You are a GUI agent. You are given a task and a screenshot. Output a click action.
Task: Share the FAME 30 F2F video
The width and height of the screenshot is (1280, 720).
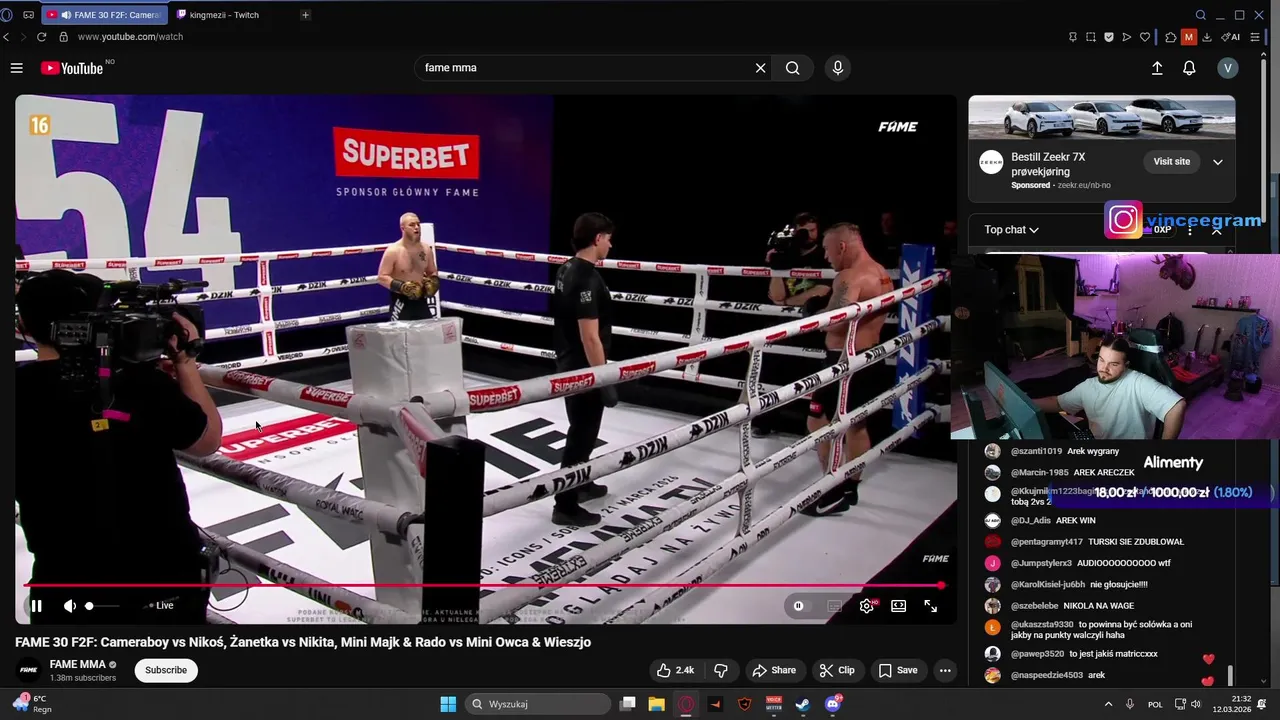[774, 670]
